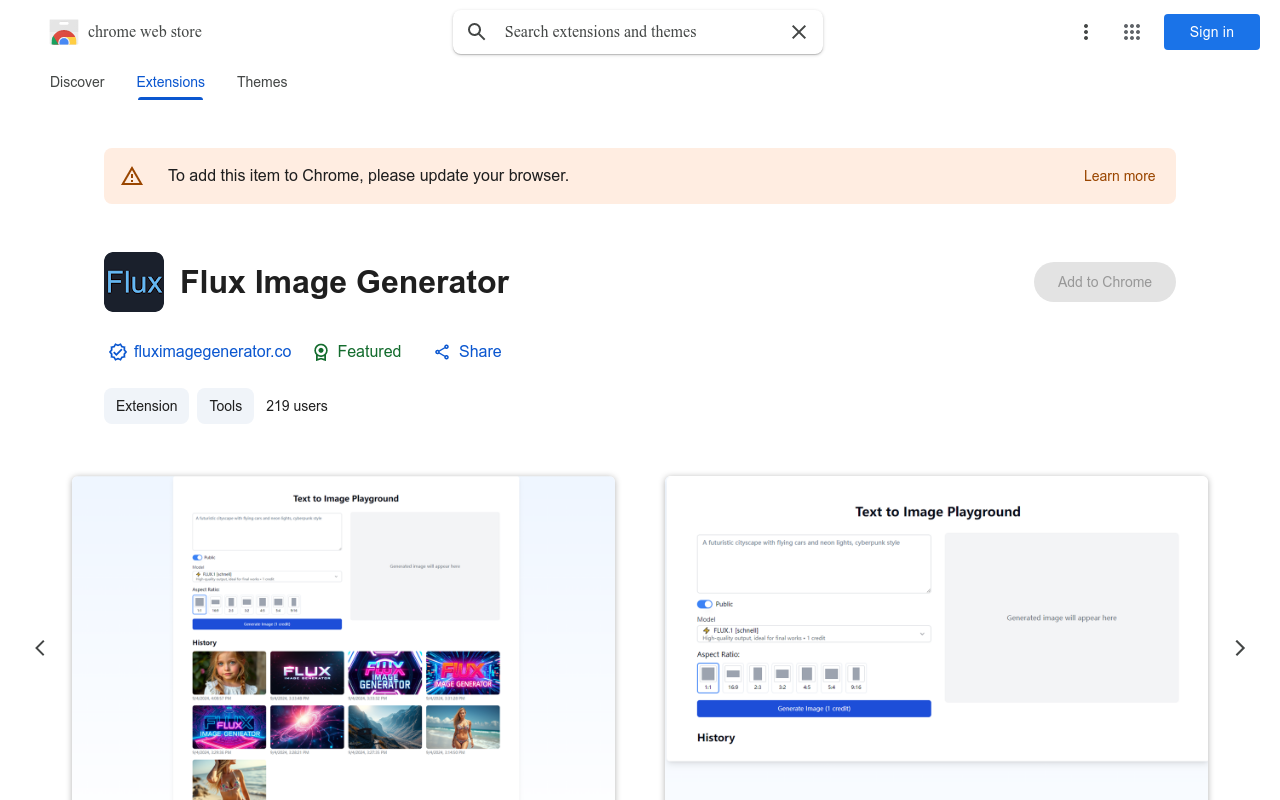The width and height of the screenshot is (1280, 800).
Task: Click the 219 users text
Action: (x=297, y=406)
